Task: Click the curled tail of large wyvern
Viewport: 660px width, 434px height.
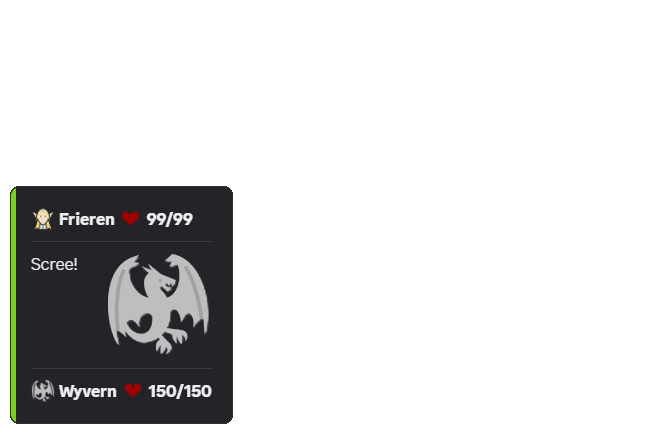Action: tap(141, 324)
